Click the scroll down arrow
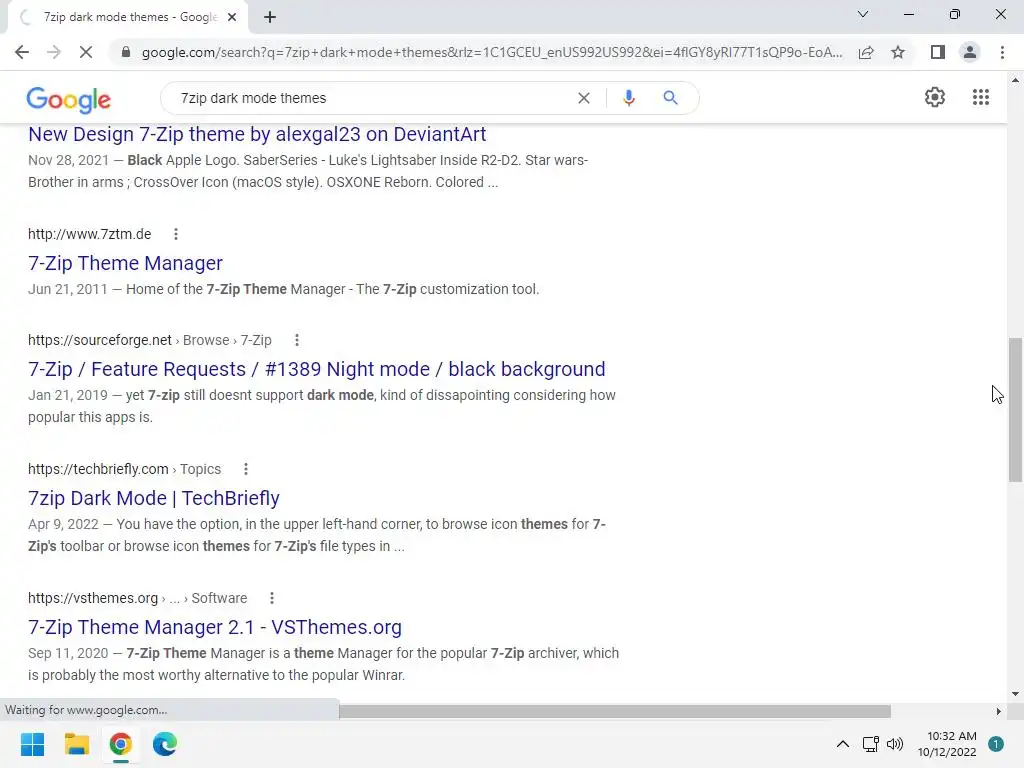The width and height of the screenshot is (1024, 768). click(1015, 694)
